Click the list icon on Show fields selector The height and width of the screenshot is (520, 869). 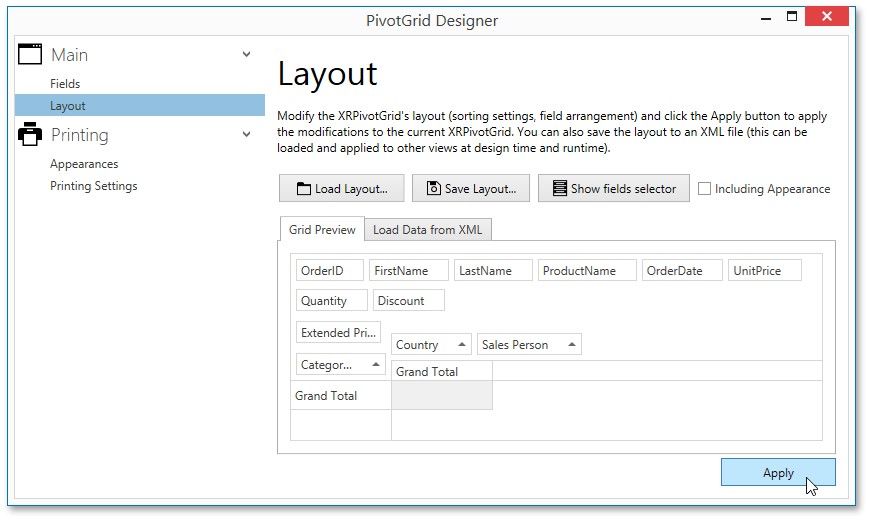559,189
